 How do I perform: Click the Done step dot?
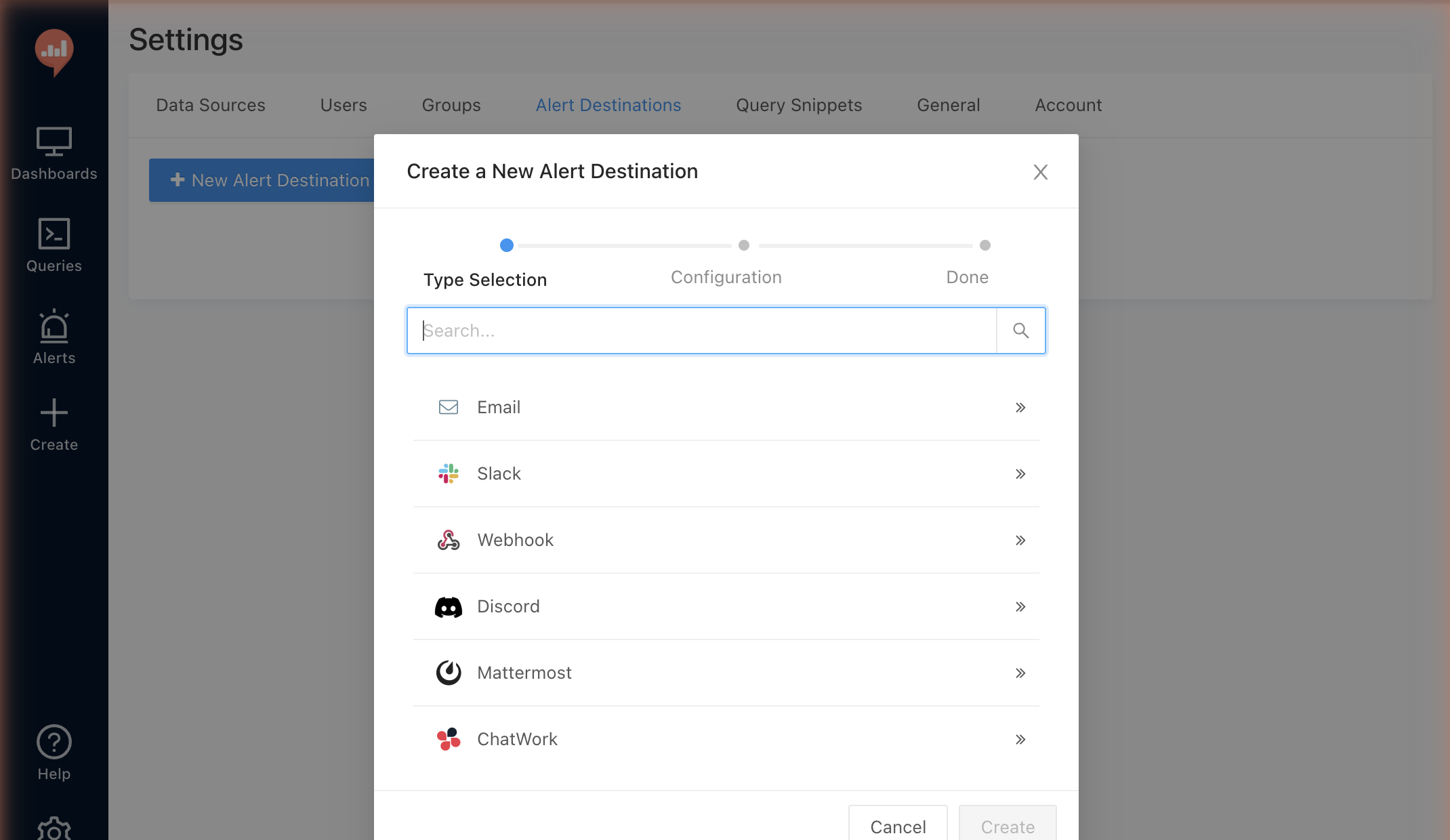point(985,245)
